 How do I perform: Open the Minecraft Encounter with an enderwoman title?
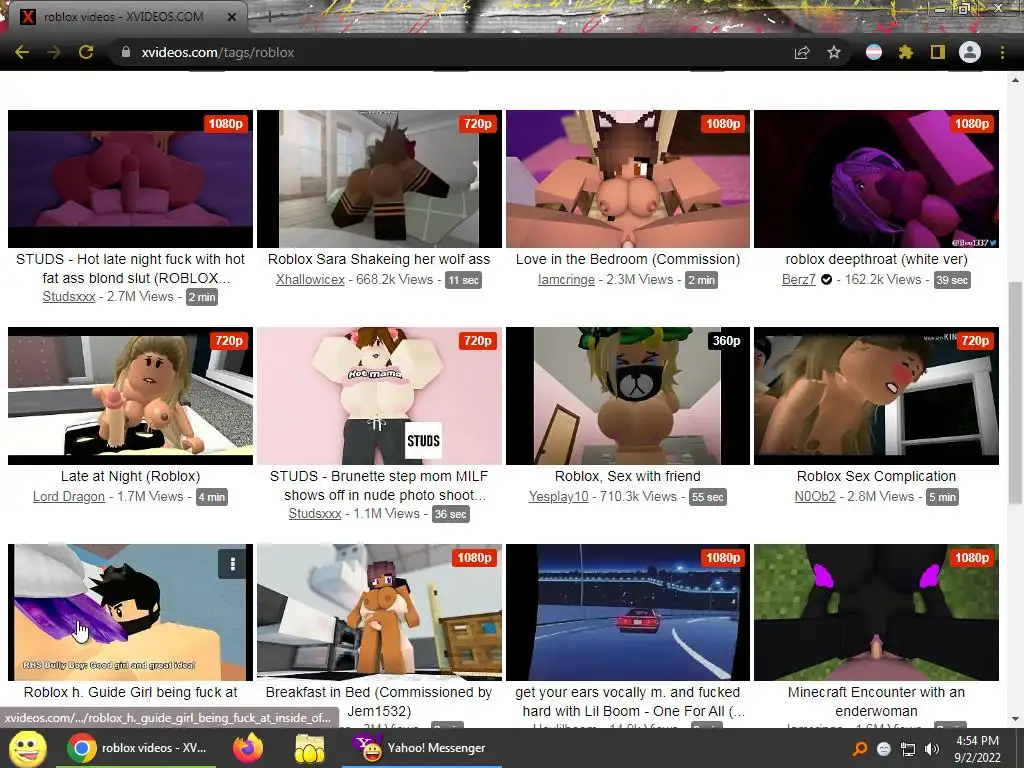tap(876, 701)
